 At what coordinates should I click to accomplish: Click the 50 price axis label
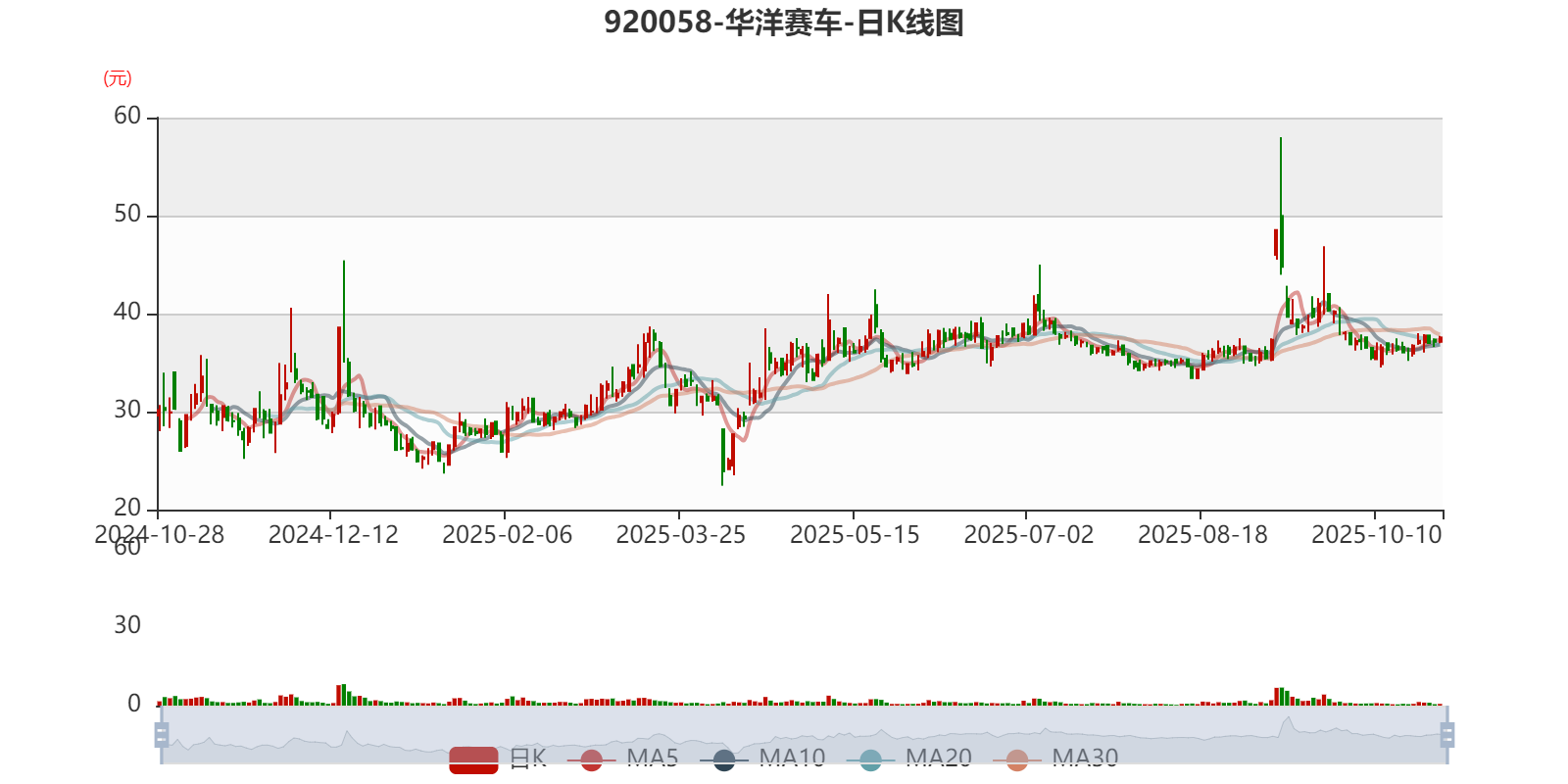coord(127,215)
